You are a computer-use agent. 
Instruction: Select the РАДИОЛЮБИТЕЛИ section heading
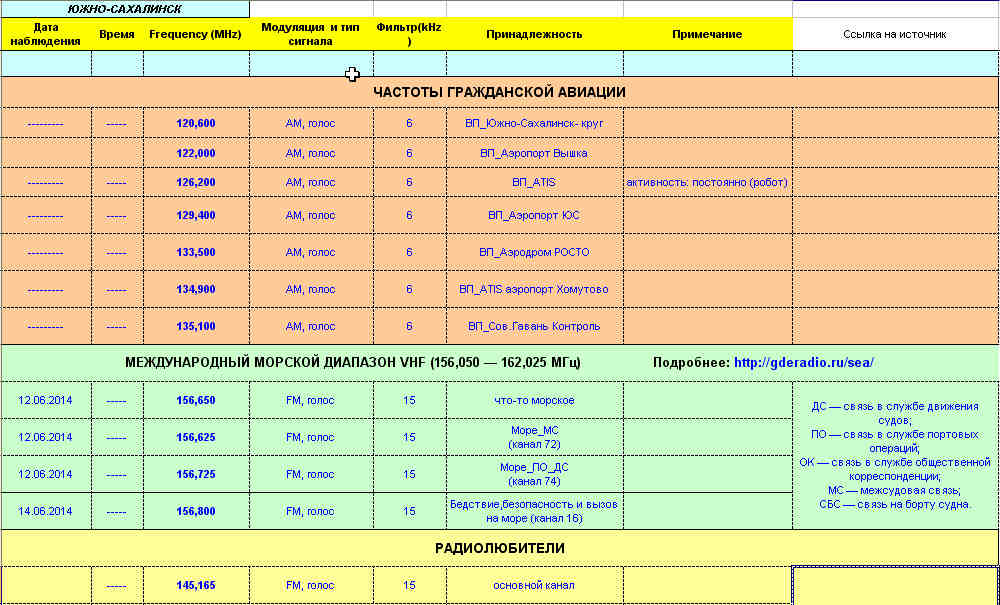click(500, 548)
